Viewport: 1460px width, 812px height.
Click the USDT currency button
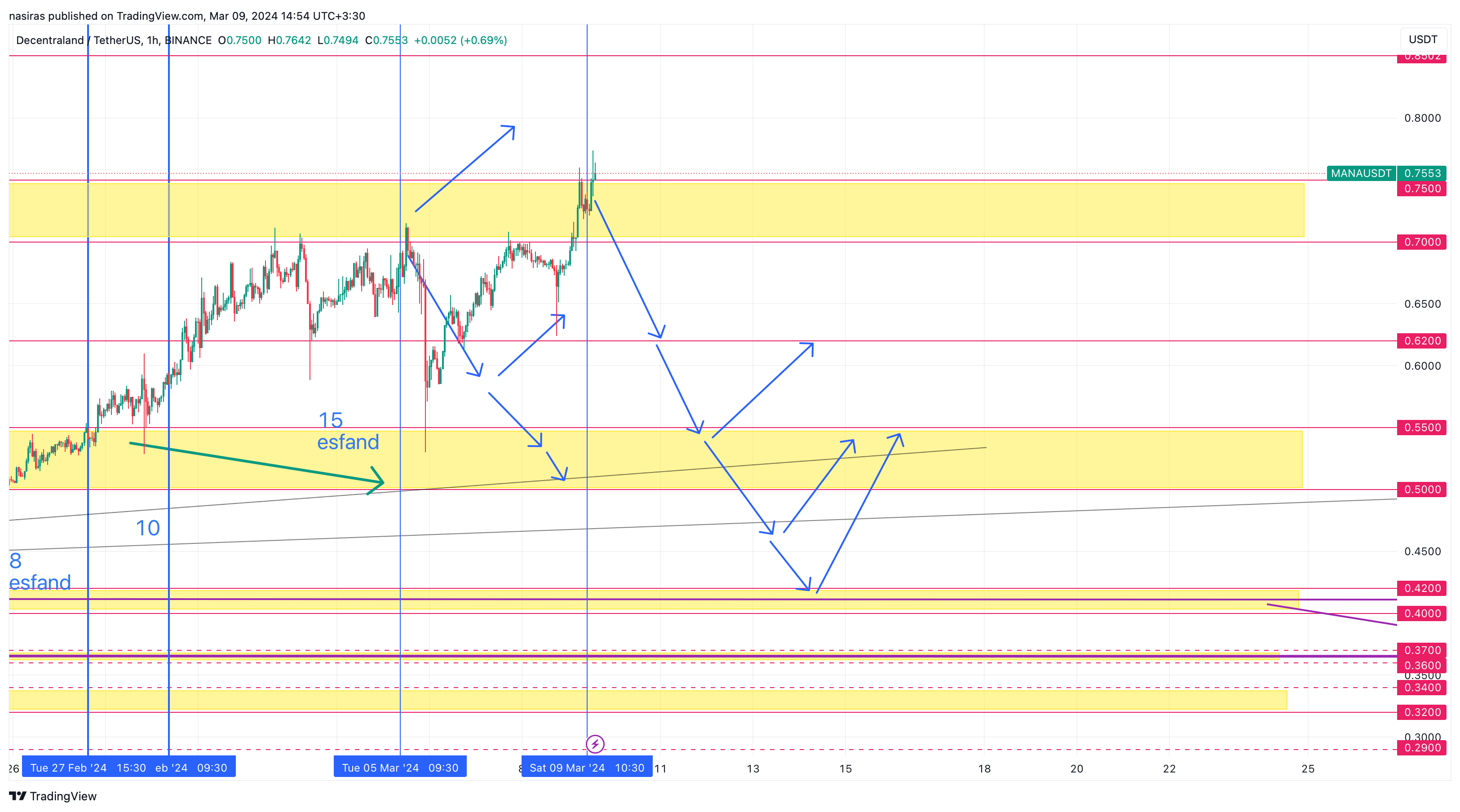pyautogui.click(x=1423, y=39)
